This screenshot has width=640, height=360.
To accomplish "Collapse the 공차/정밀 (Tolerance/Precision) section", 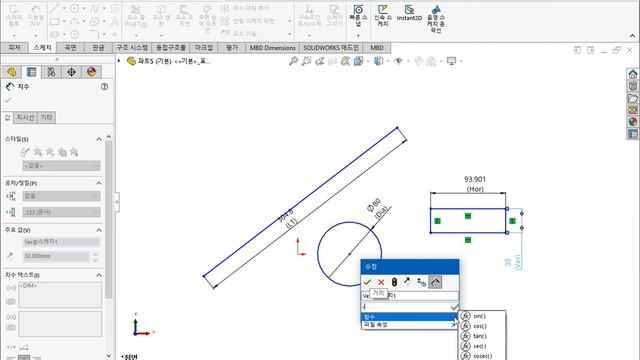I will 99,183.
